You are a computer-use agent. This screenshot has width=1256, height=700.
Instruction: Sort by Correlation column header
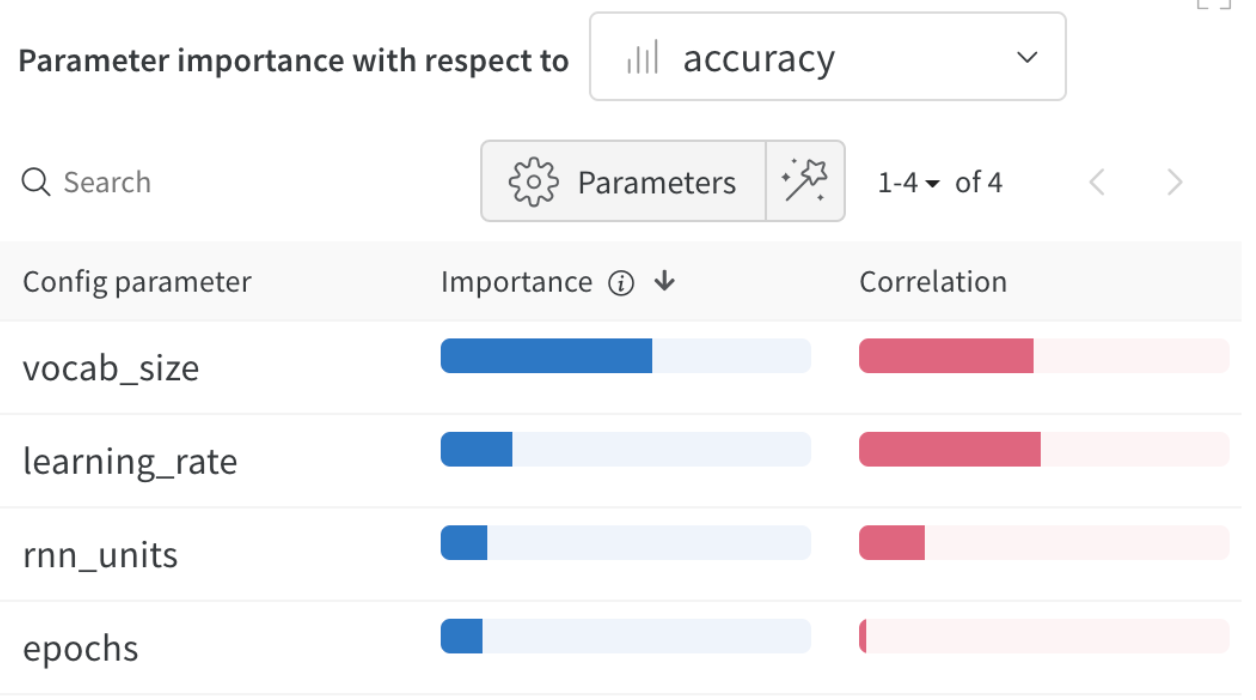933,282
